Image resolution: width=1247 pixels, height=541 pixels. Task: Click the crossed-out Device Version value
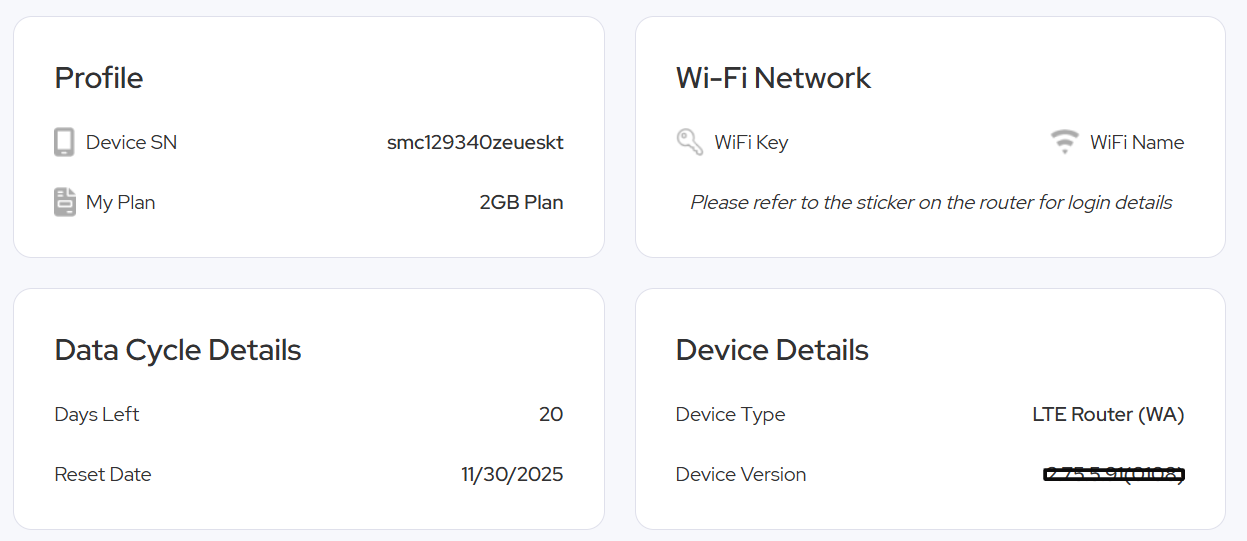coord(1113,474)
